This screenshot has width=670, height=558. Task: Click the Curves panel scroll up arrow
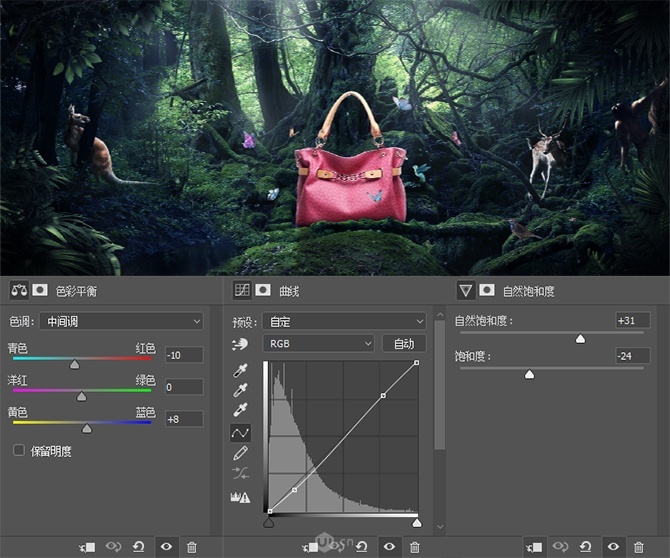(x=440, y=315)
